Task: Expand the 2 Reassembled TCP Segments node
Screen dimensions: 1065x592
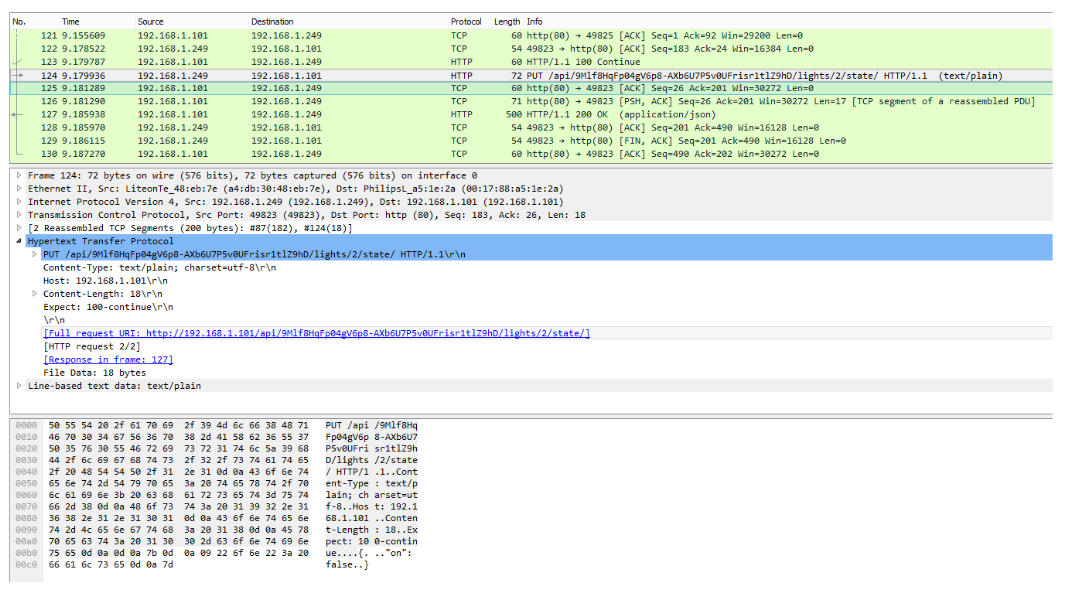Action: click(x=19, y=228)
